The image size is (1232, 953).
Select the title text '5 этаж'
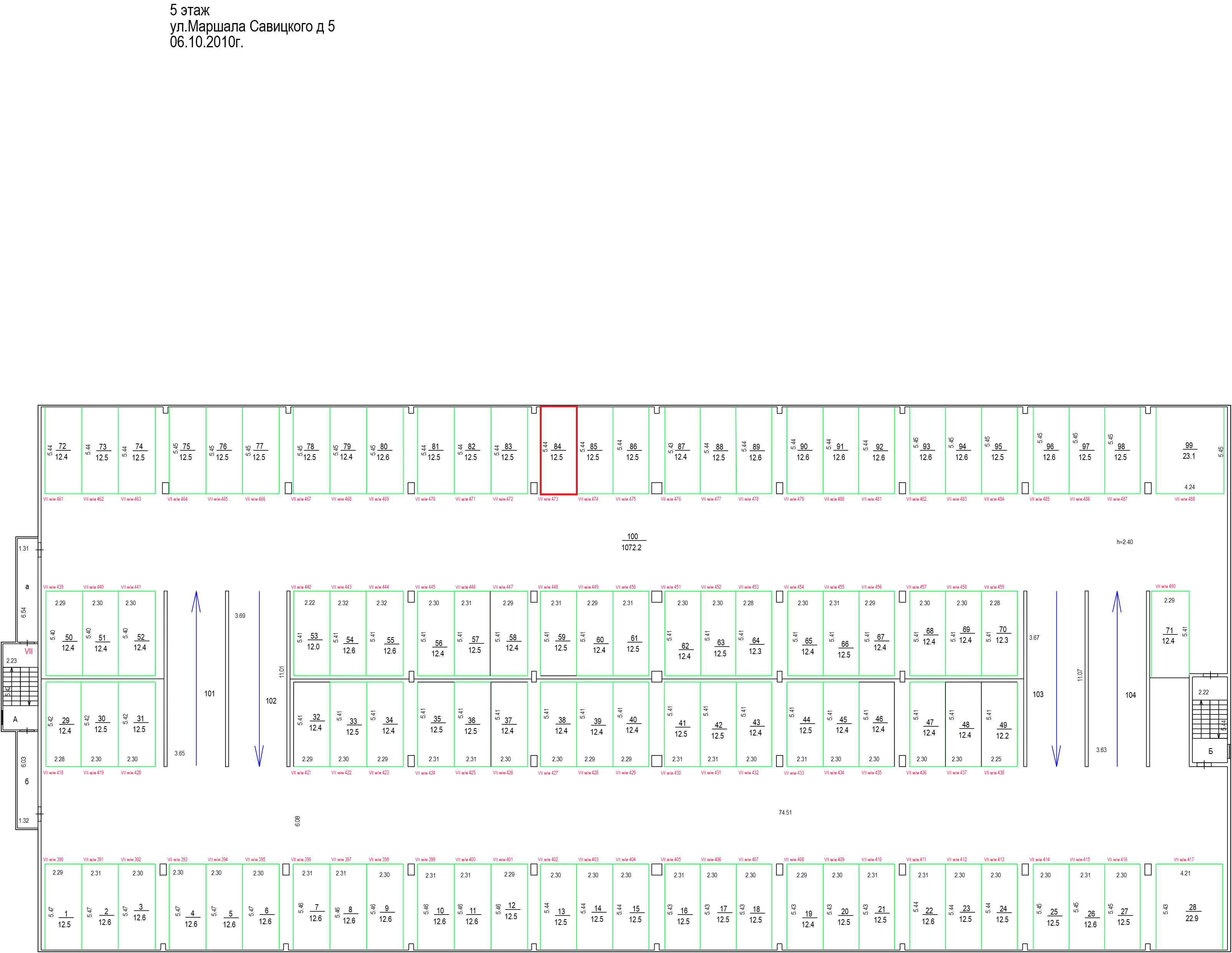click(189, 10)
